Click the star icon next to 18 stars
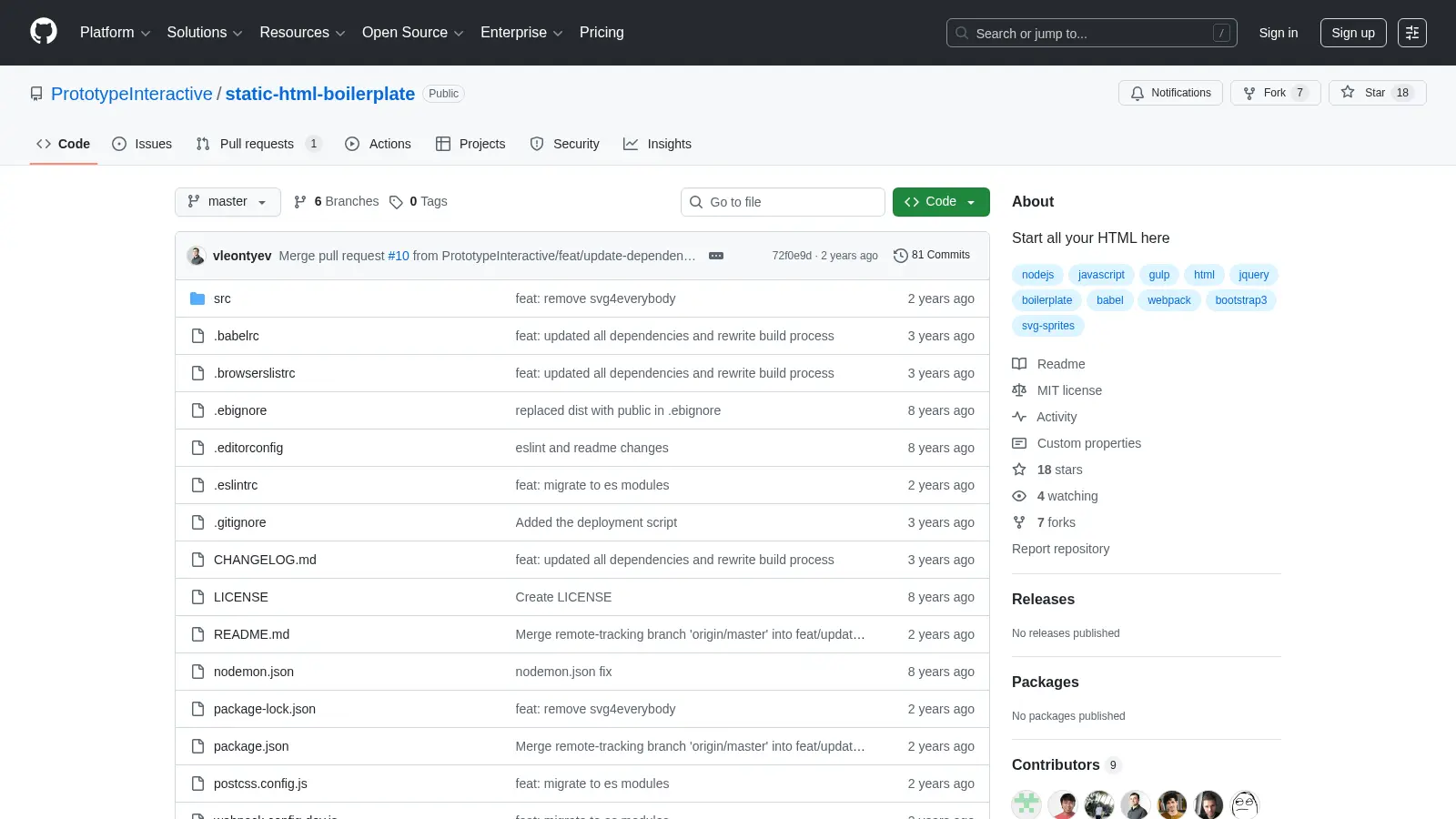Viewport: 1456px width, 819px height. tap(1019, 470)
